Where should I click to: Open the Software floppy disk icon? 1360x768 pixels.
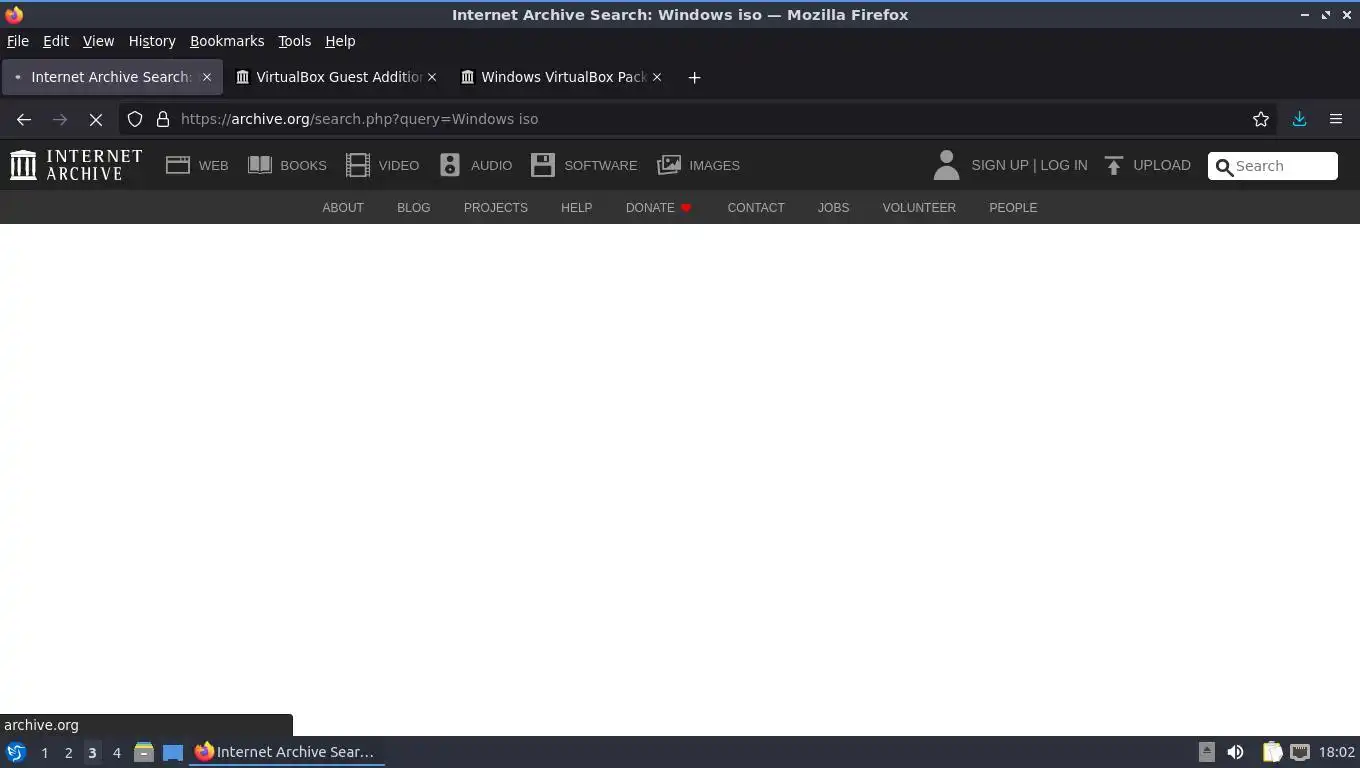543,165
